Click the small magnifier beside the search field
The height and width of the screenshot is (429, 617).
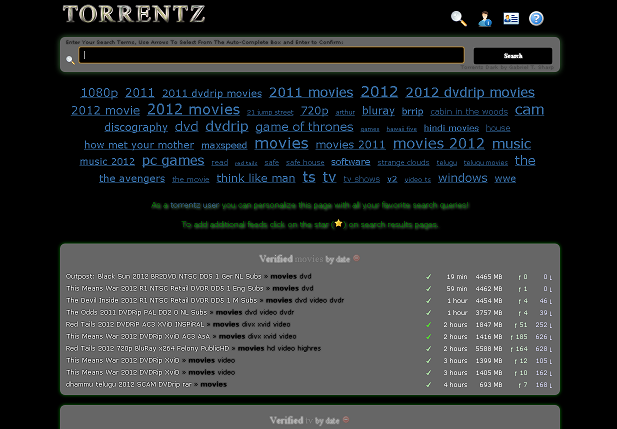[70, 60]
